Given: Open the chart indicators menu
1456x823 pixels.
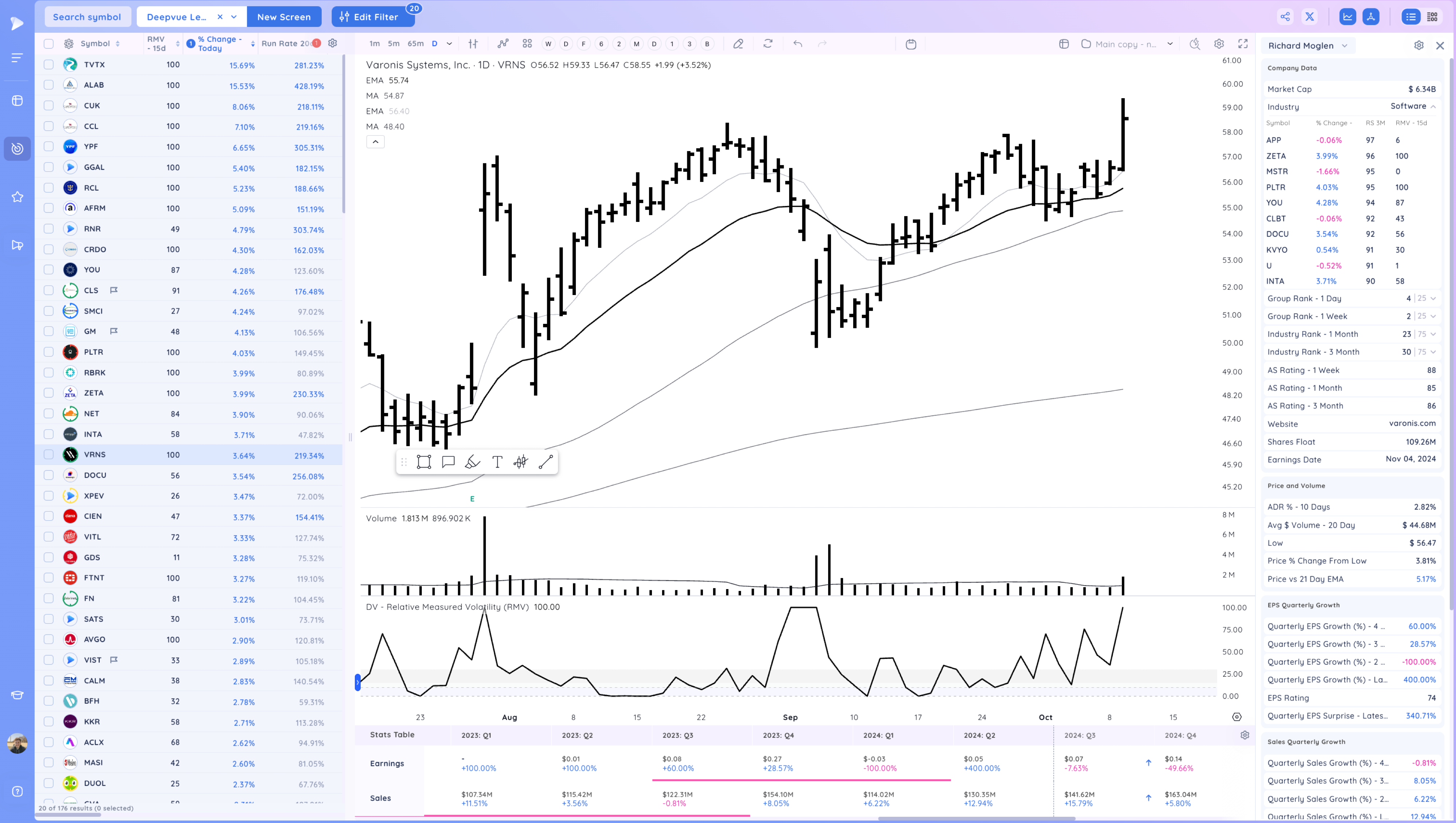Looking at the screenshot, I should (503, 44).
